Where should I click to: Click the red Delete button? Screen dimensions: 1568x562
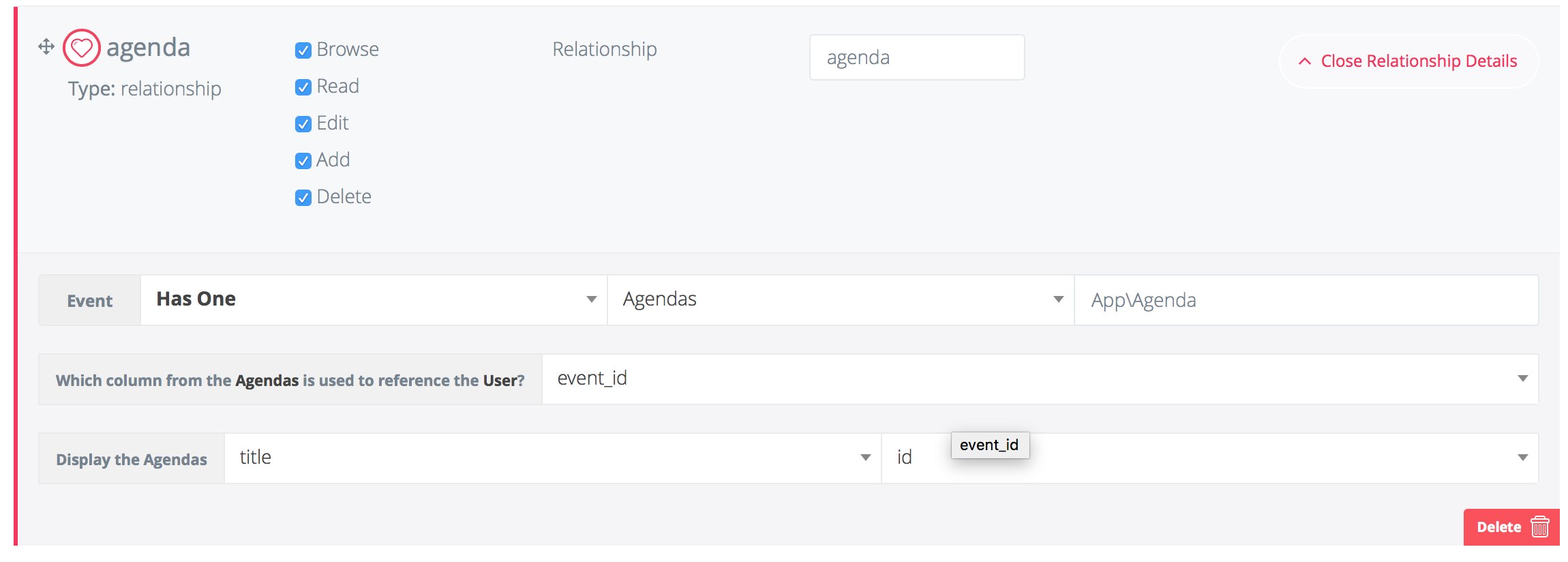click(x=1500, y=527)
